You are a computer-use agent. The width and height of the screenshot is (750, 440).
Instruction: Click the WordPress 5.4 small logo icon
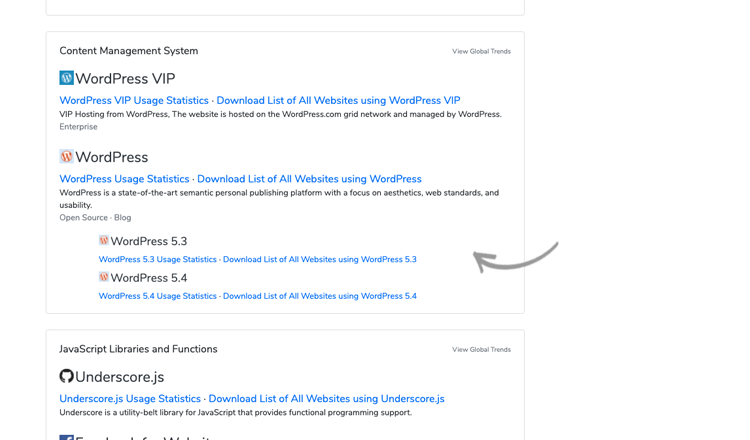[104, 276]
